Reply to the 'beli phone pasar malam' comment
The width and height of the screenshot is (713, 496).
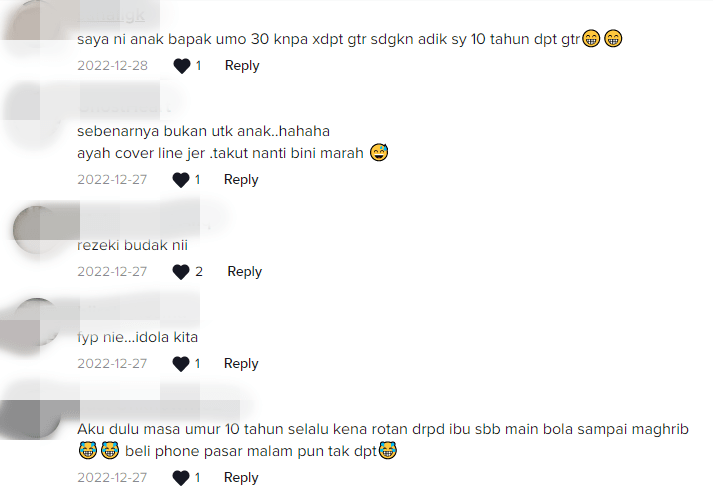click(241, 478)
